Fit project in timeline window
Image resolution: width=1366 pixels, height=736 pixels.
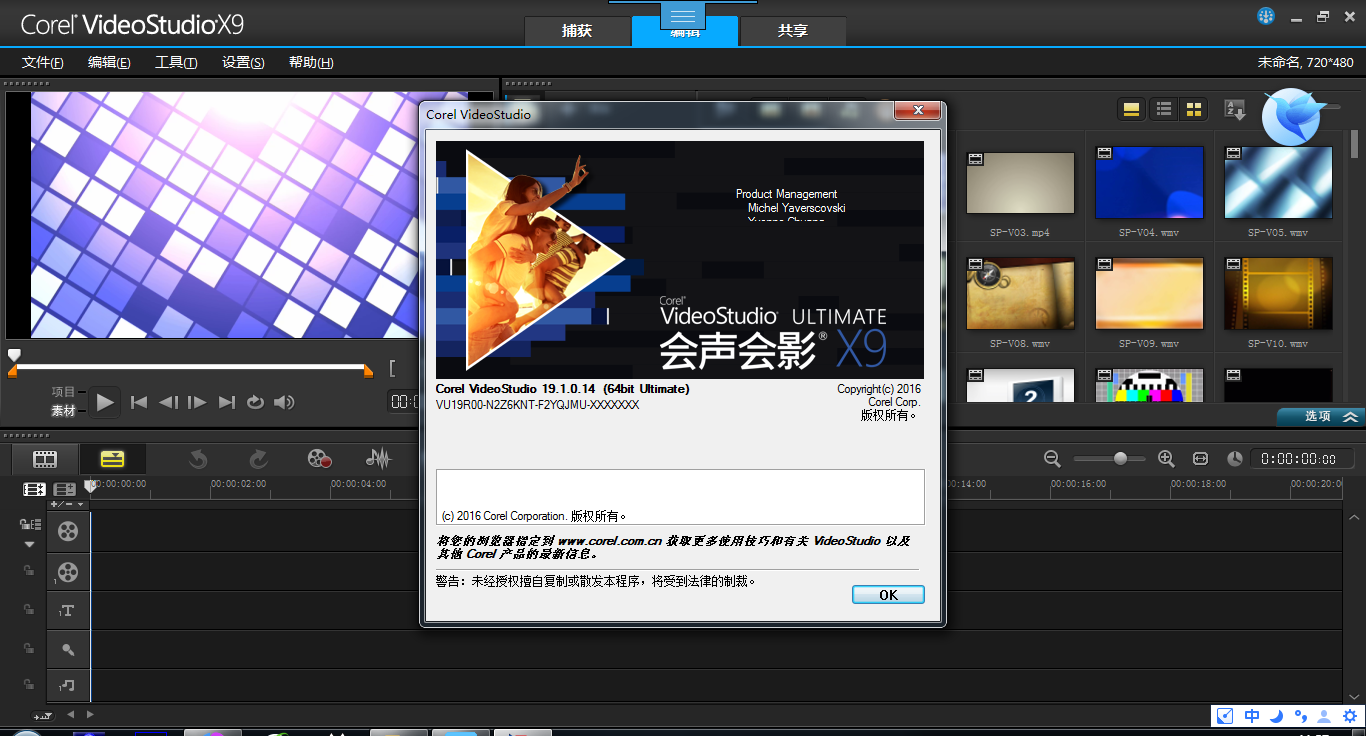(x=1200, y=458)
